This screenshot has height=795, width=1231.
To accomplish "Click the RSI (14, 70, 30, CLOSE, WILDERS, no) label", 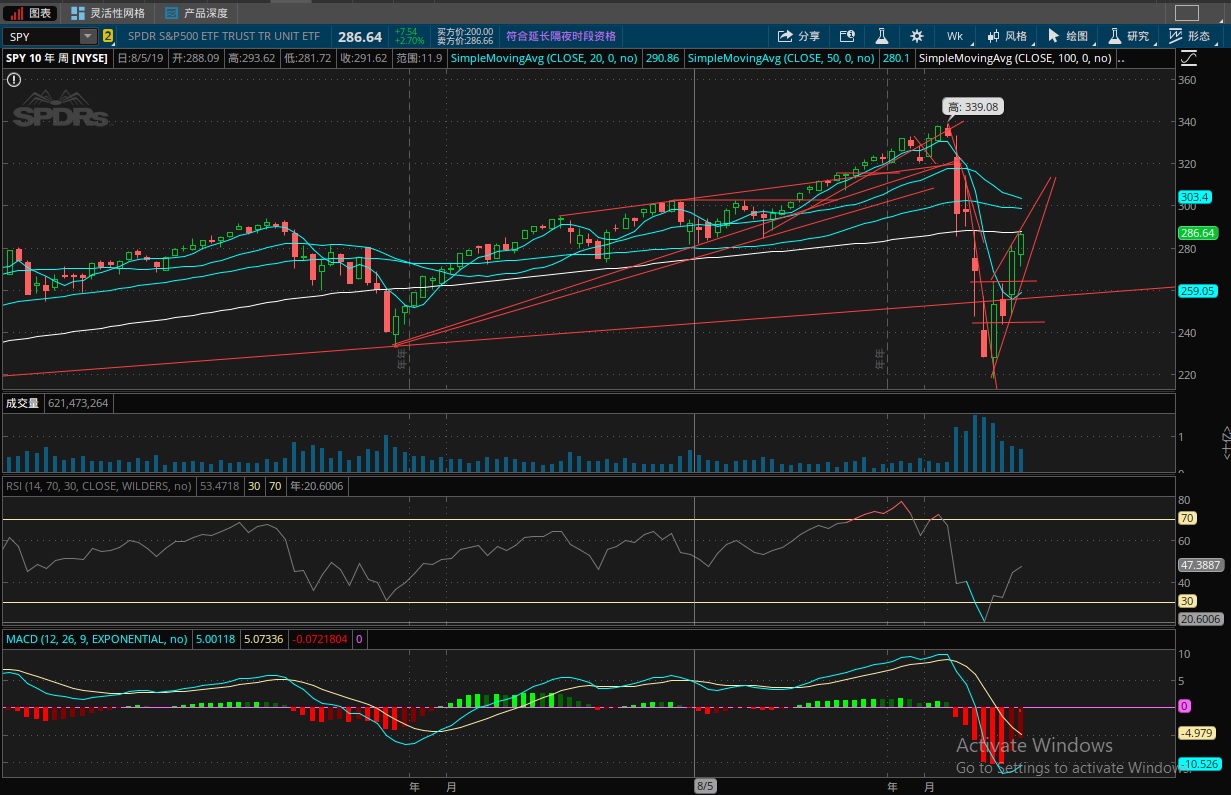I will pyautogui.click(x=99, y=486).
